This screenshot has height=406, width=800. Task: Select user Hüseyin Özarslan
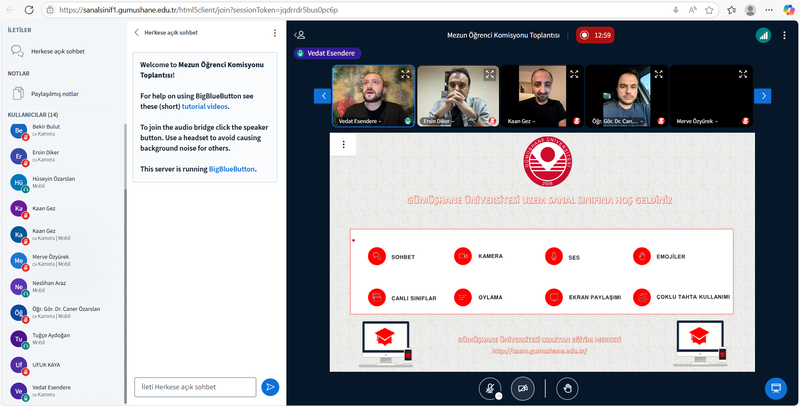point(63,182)
